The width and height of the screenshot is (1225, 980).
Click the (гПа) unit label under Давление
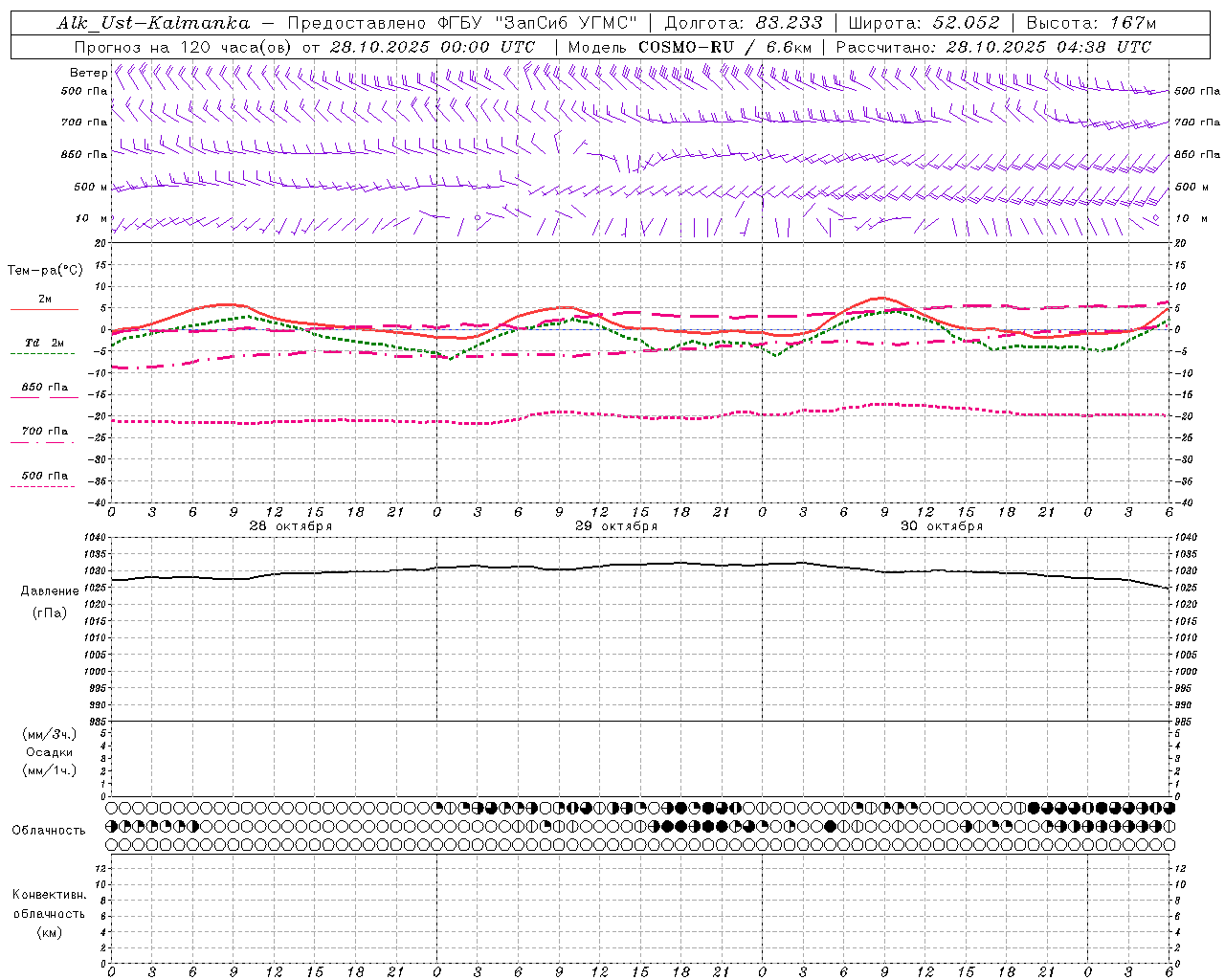(x=50, y=612)
